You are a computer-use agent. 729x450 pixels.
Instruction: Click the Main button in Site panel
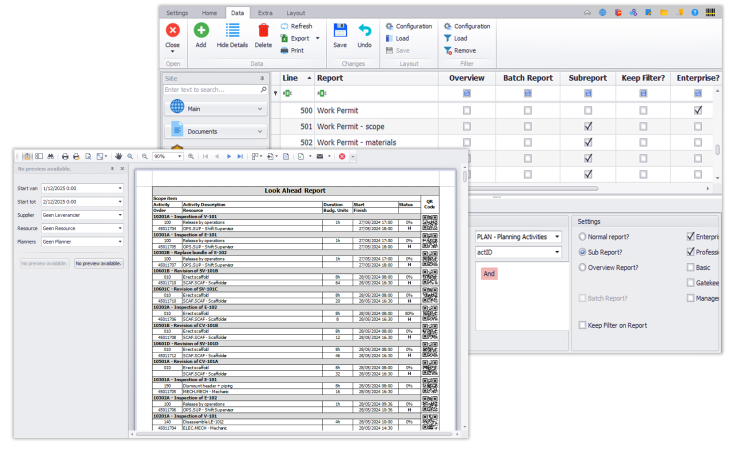pos(217,107)
